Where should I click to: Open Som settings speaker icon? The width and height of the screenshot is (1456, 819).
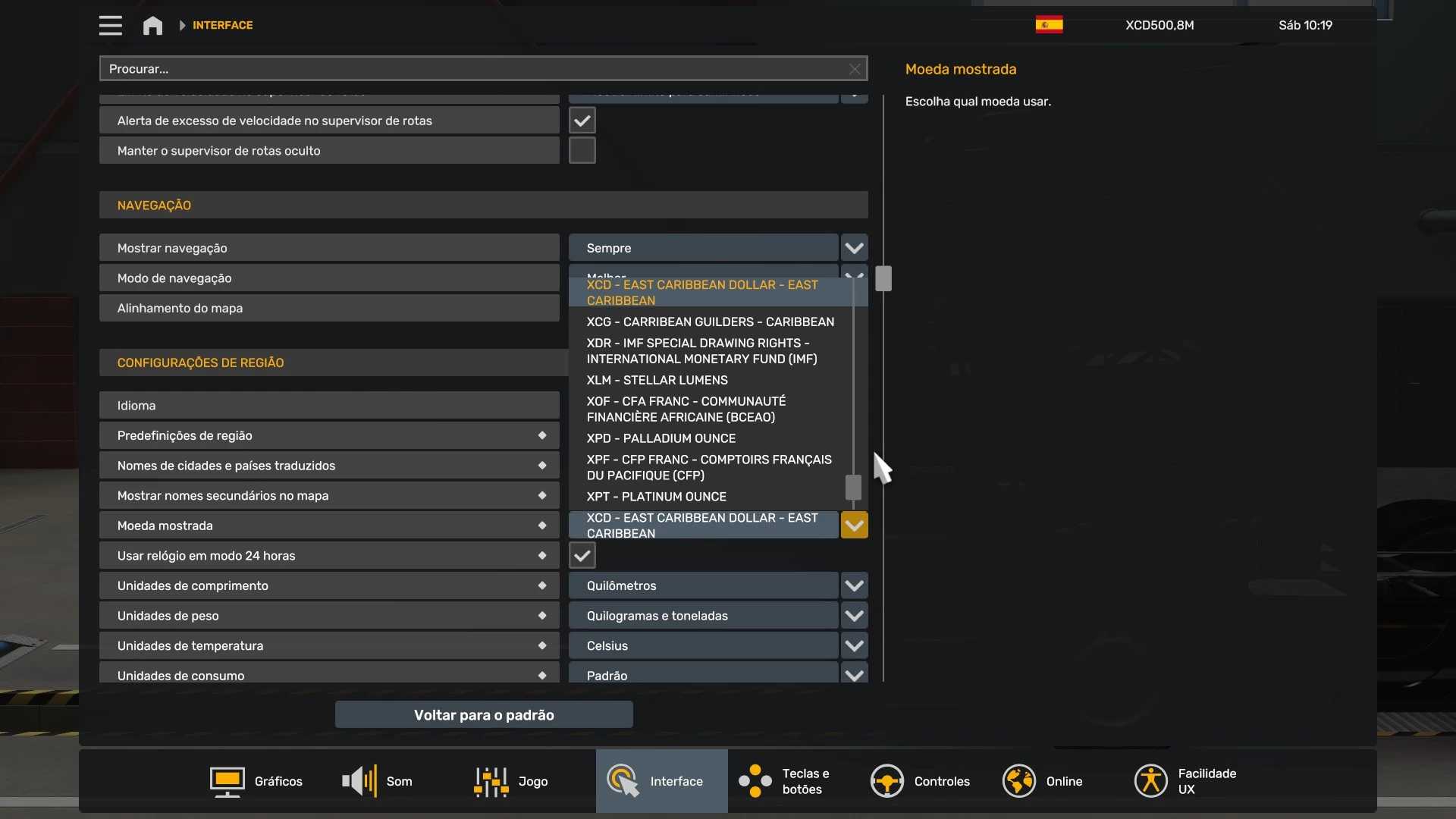coord(359,781)
